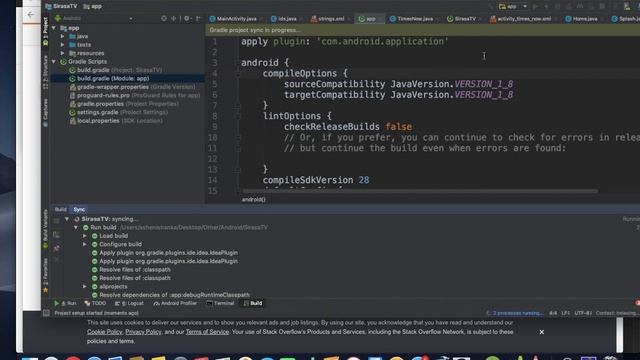Click the collapse-all icon in Project panel header
Image resolution: width=640 pixels, height=360 pixels.
point(173,18)
